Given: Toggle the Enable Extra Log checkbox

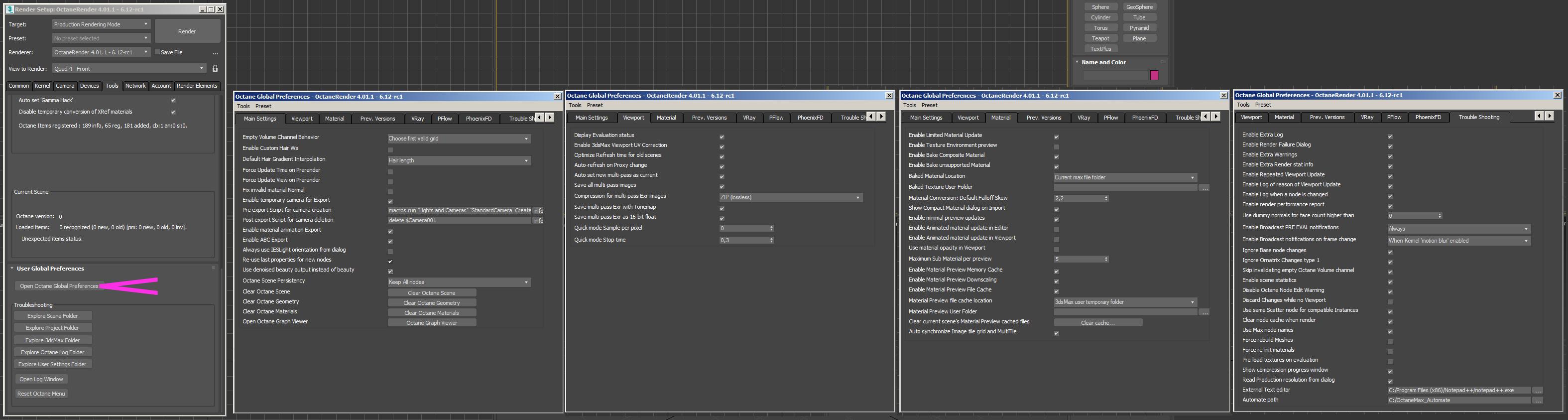Looking at the screenshot, I should (1390, 137).
